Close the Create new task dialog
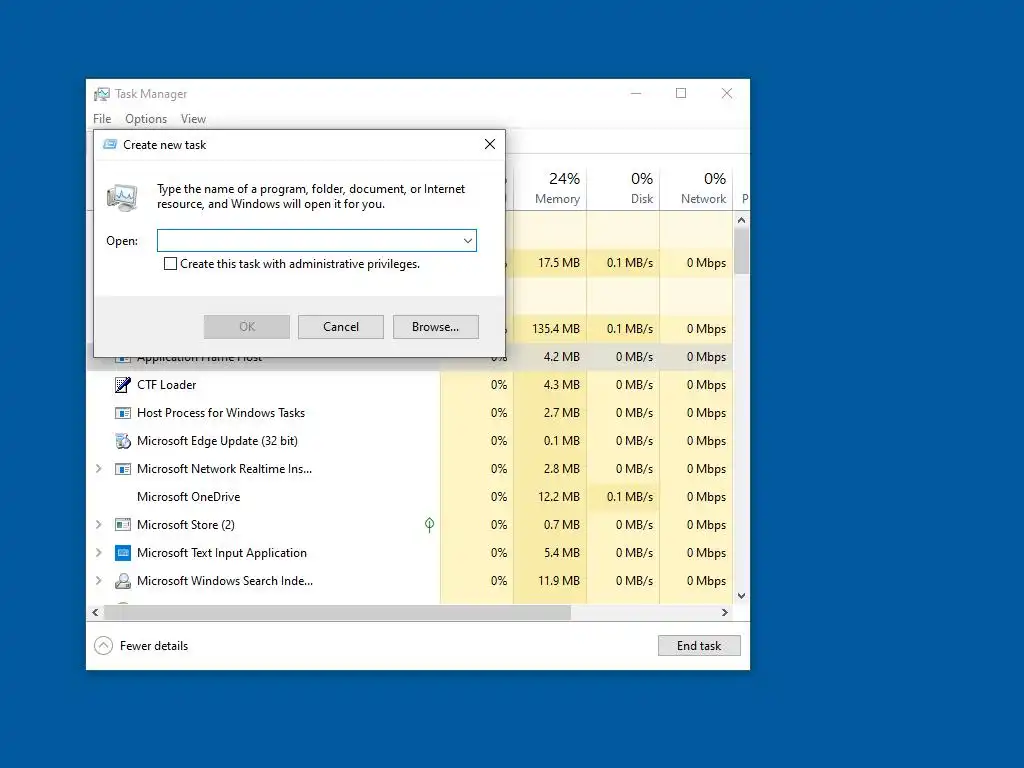This screenshot has height=768, width=1024. (x=490, y=144)
